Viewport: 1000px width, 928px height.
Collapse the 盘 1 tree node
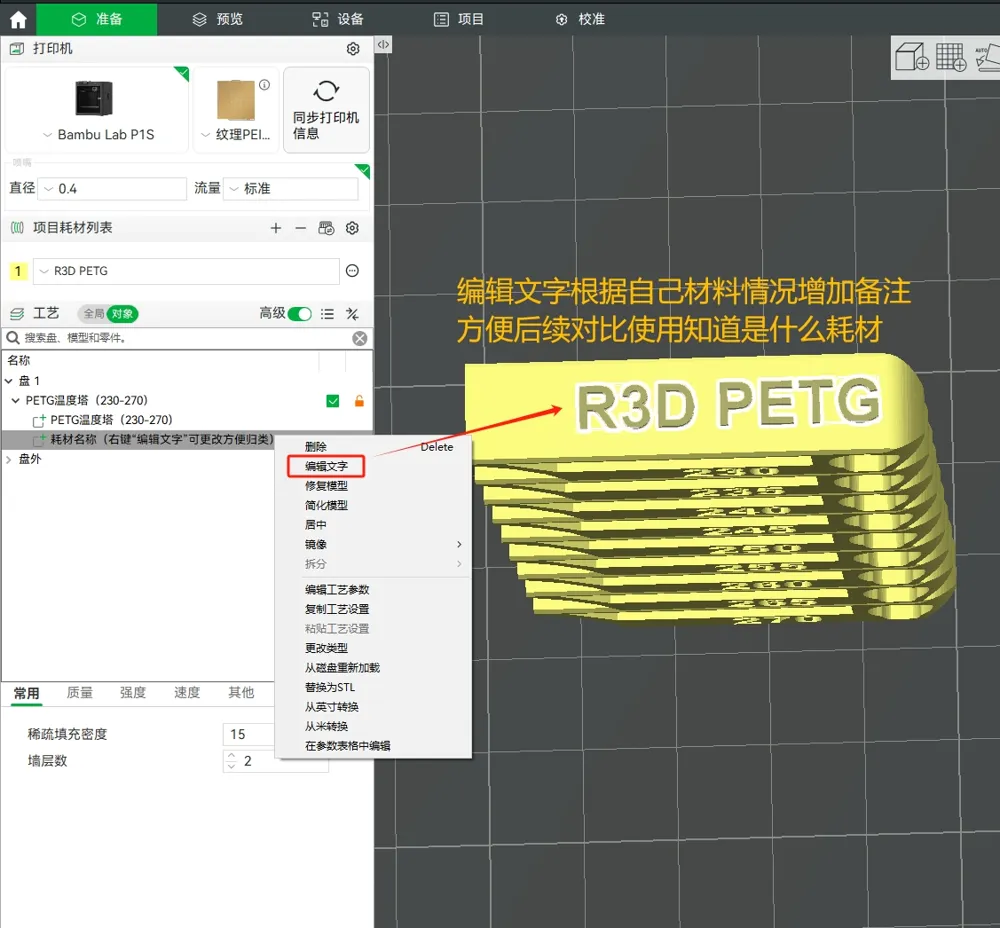(8, 381)
